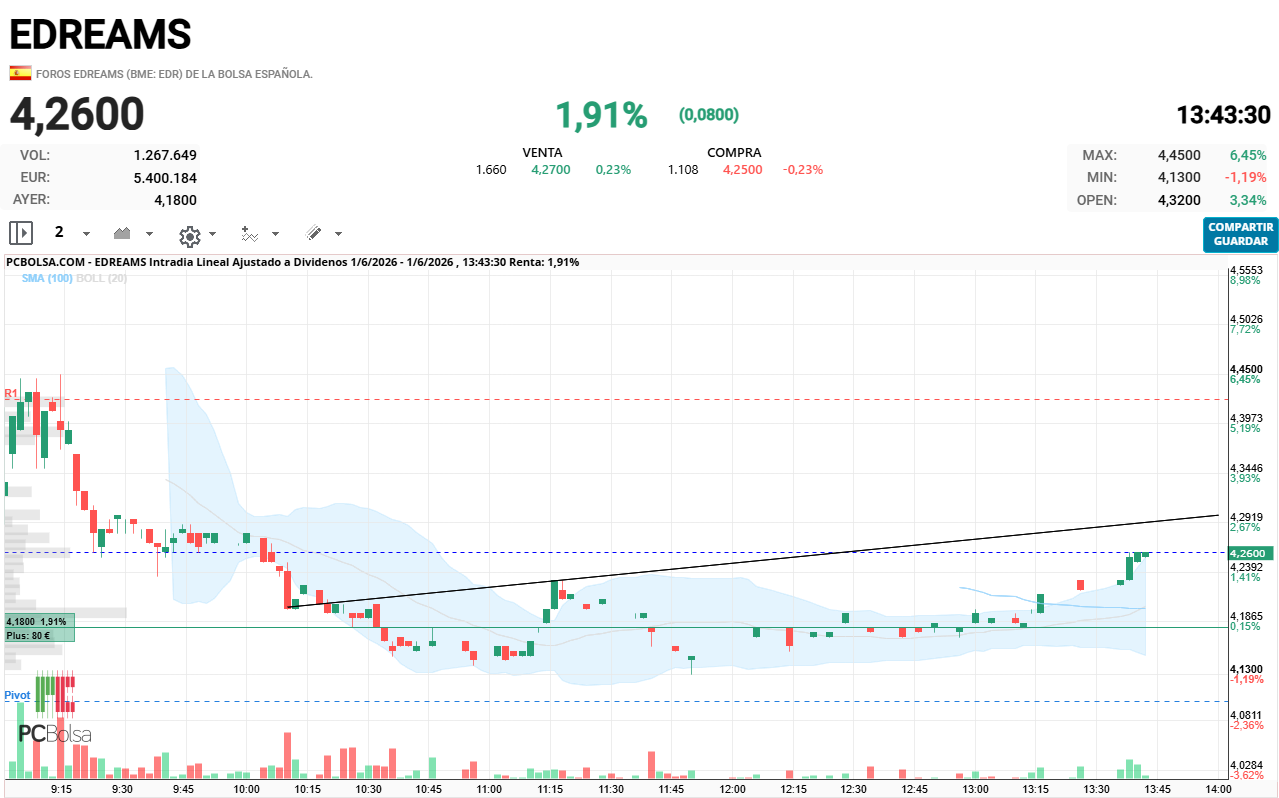Viewport: 1279px width, 798px height.
Task: Click the COMPRA volume 1.108
Action: pyautogui.click(x=683, y=170)
